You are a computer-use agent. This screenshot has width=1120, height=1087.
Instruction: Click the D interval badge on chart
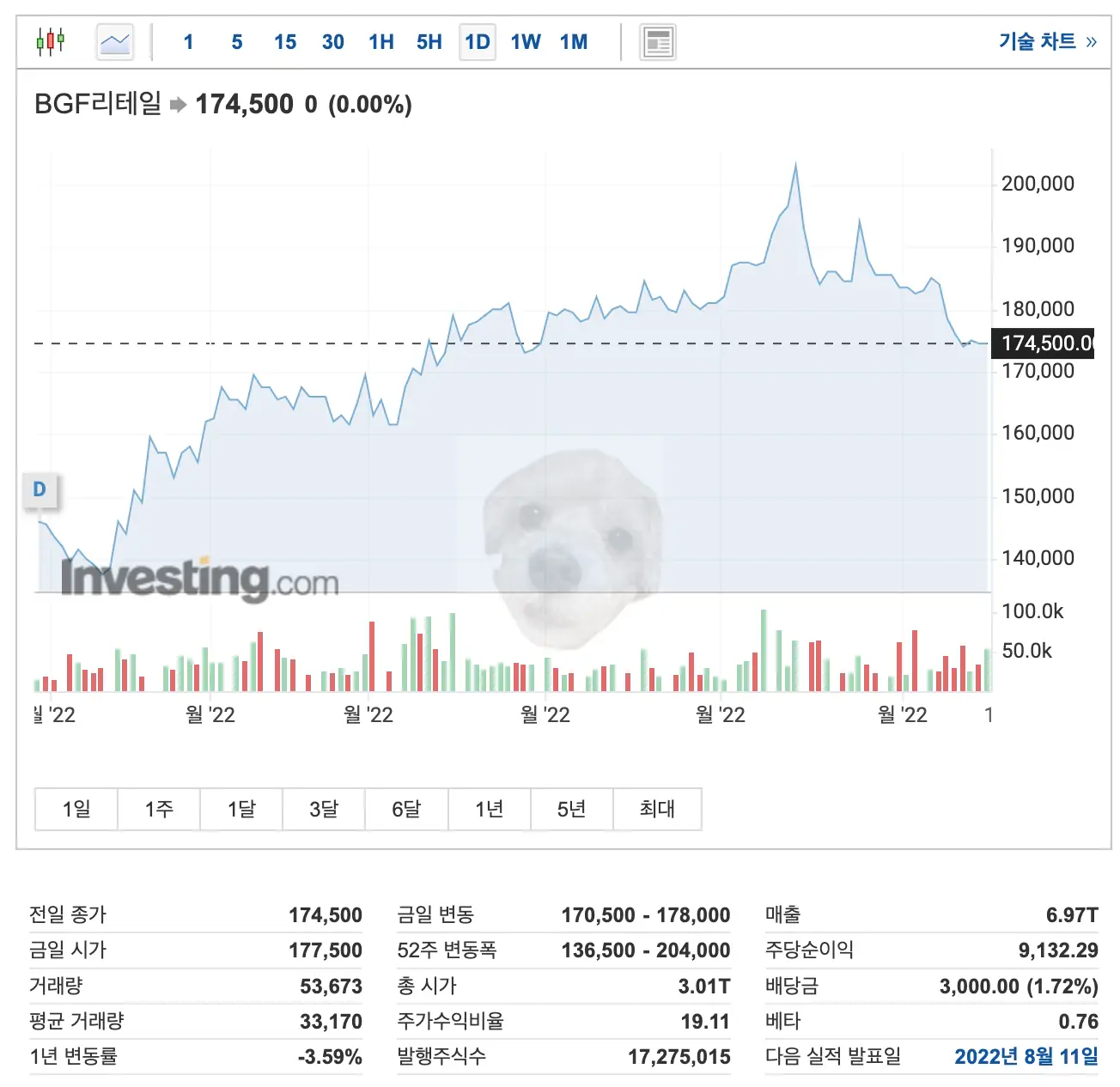point(39,490)
